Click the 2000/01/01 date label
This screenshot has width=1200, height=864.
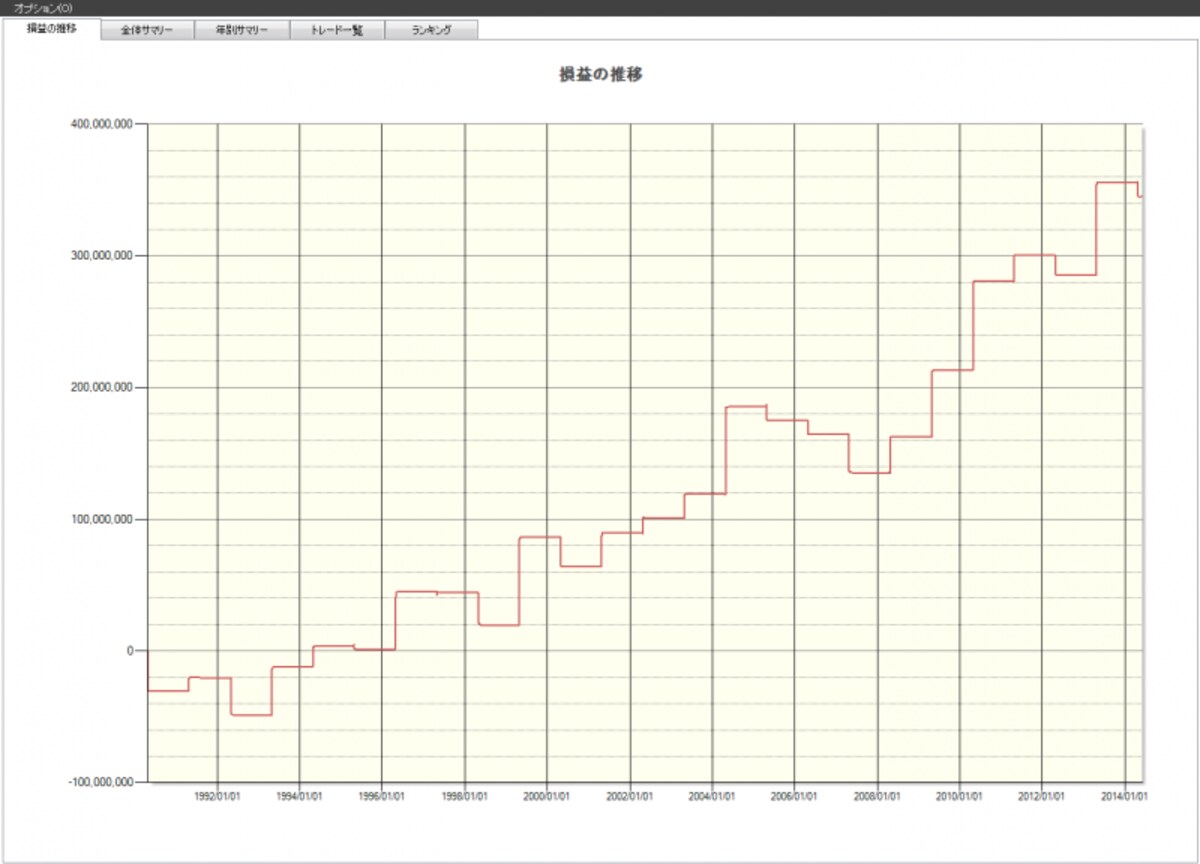coord(547,796)
